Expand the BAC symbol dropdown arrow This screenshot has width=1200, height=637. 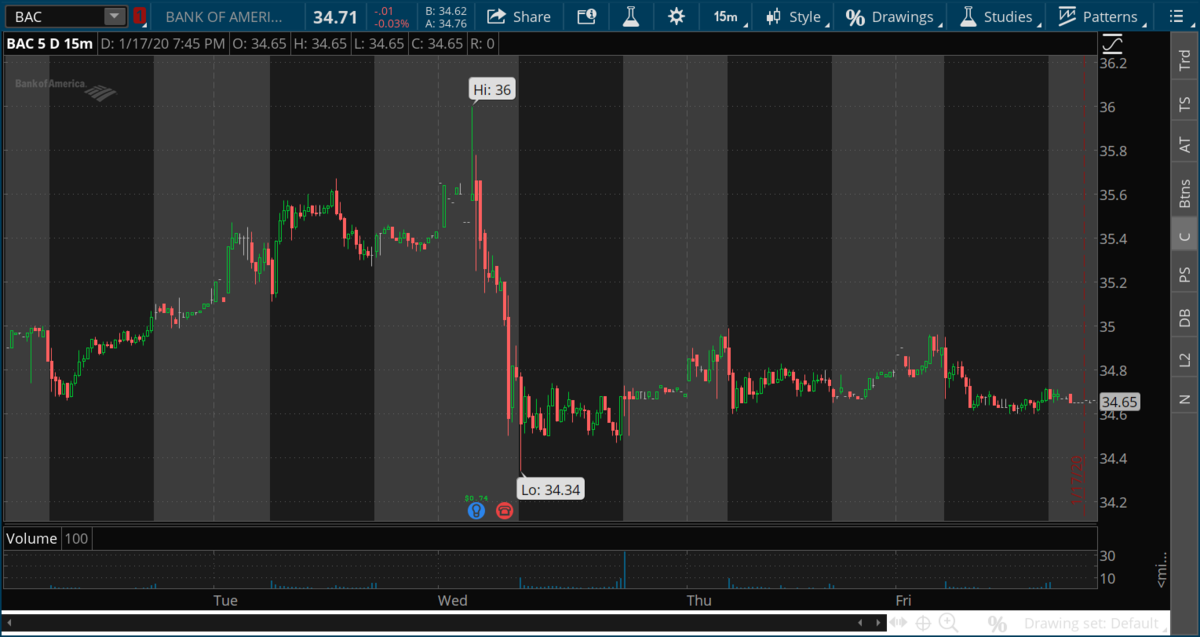click(114, 16)
